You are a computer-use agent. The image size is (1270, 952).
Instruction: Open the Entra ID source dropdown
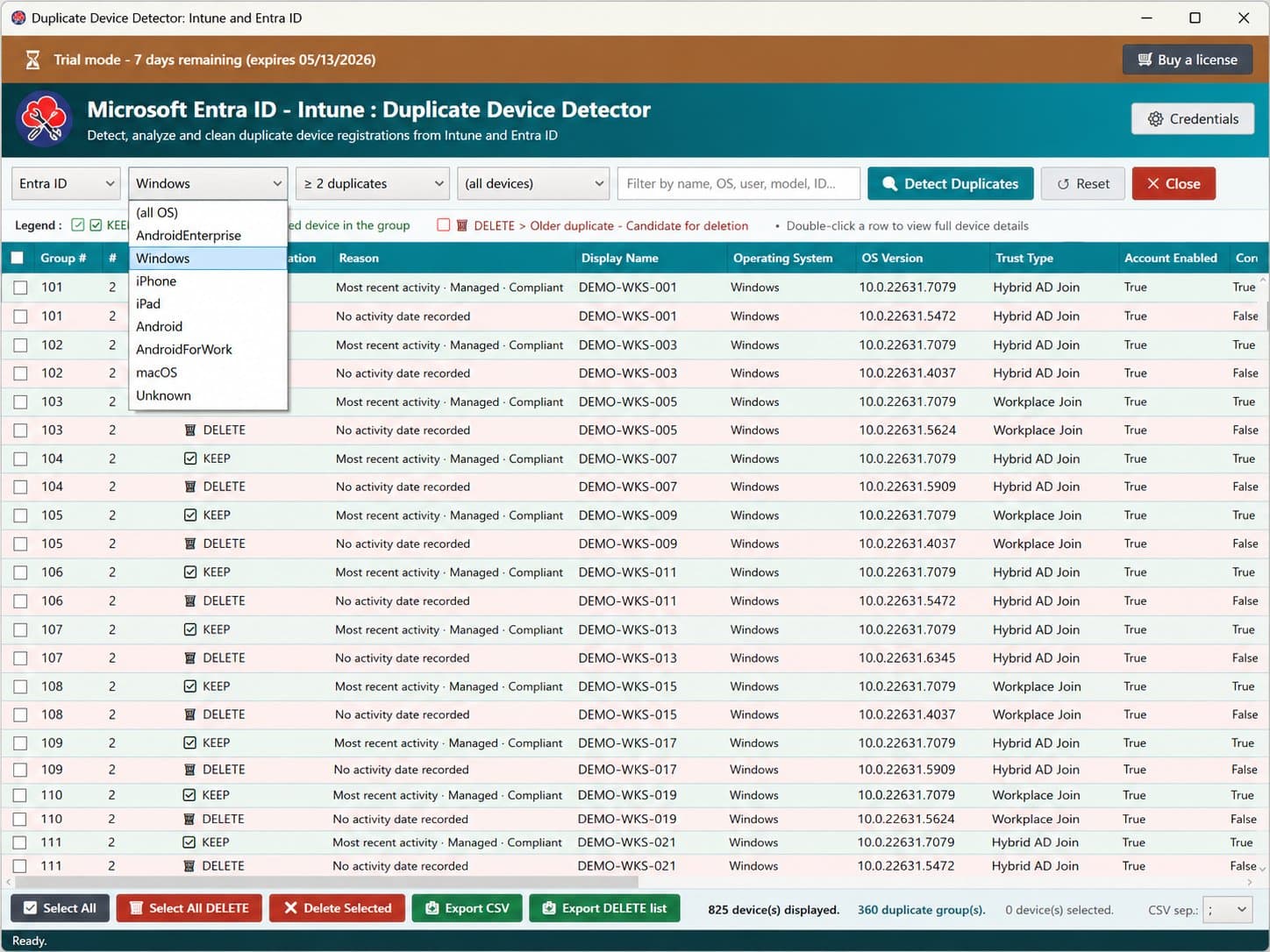point(66,183)
